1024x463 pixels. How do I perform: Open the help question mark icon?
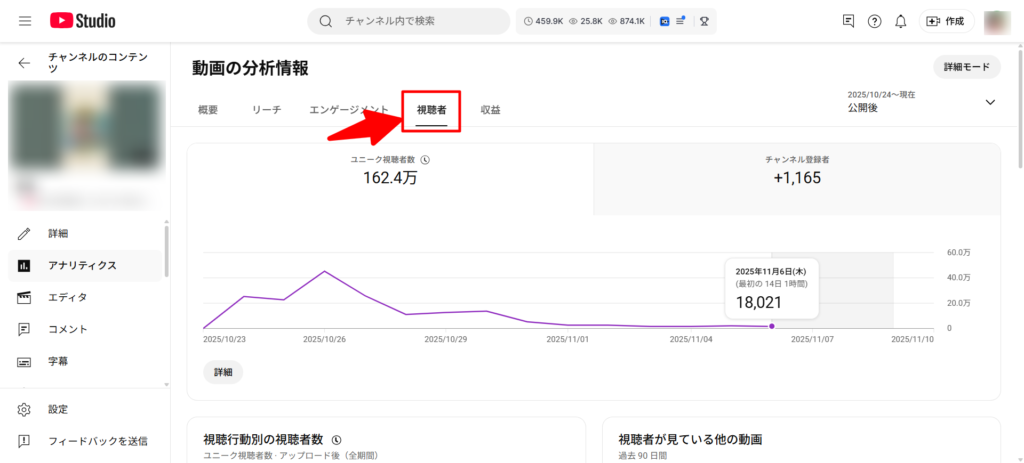pyautogui.click(x=875, y=21)
